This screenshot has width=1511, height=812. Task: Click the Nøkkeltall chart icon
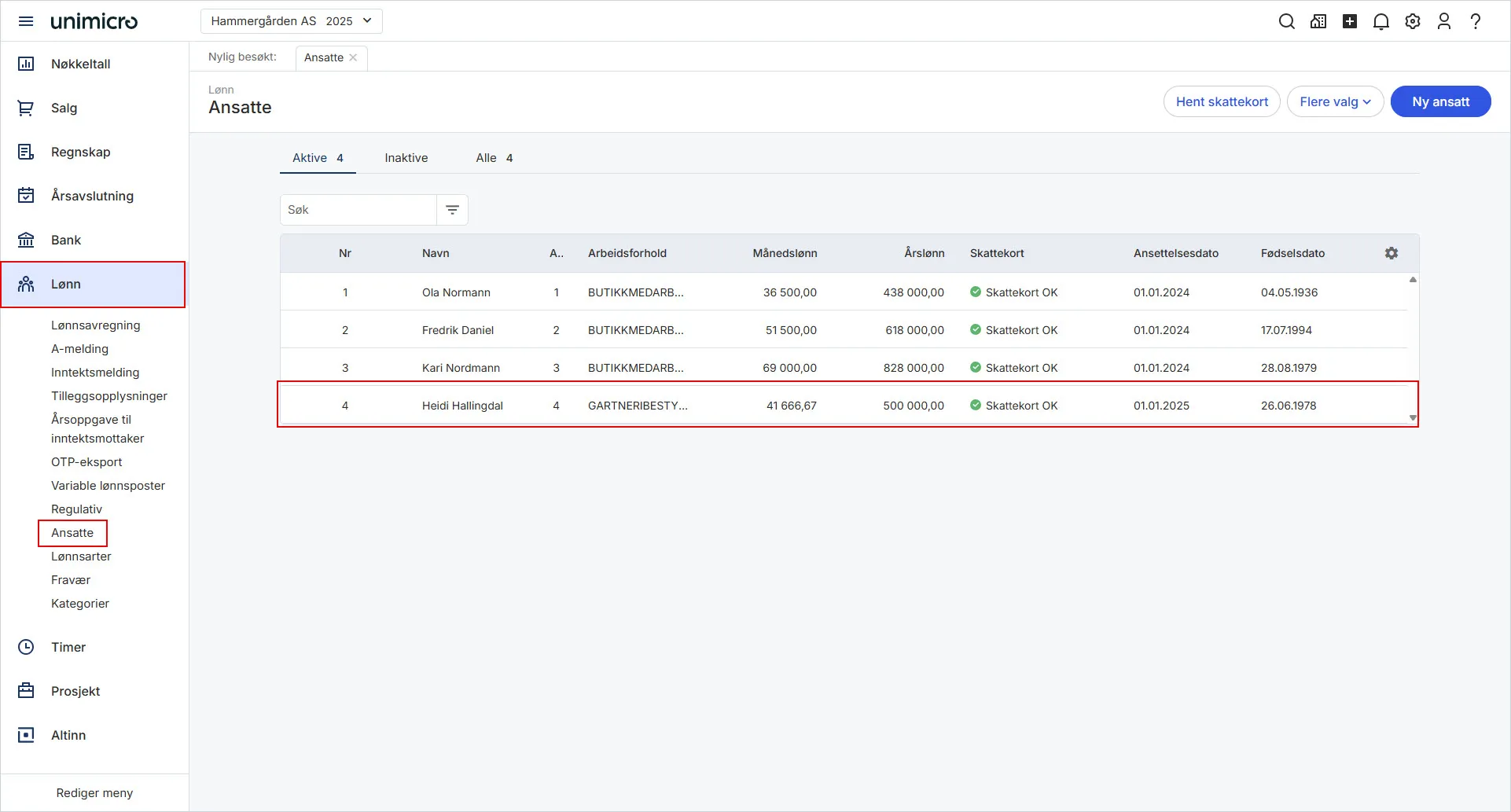[x=26, y=64]
